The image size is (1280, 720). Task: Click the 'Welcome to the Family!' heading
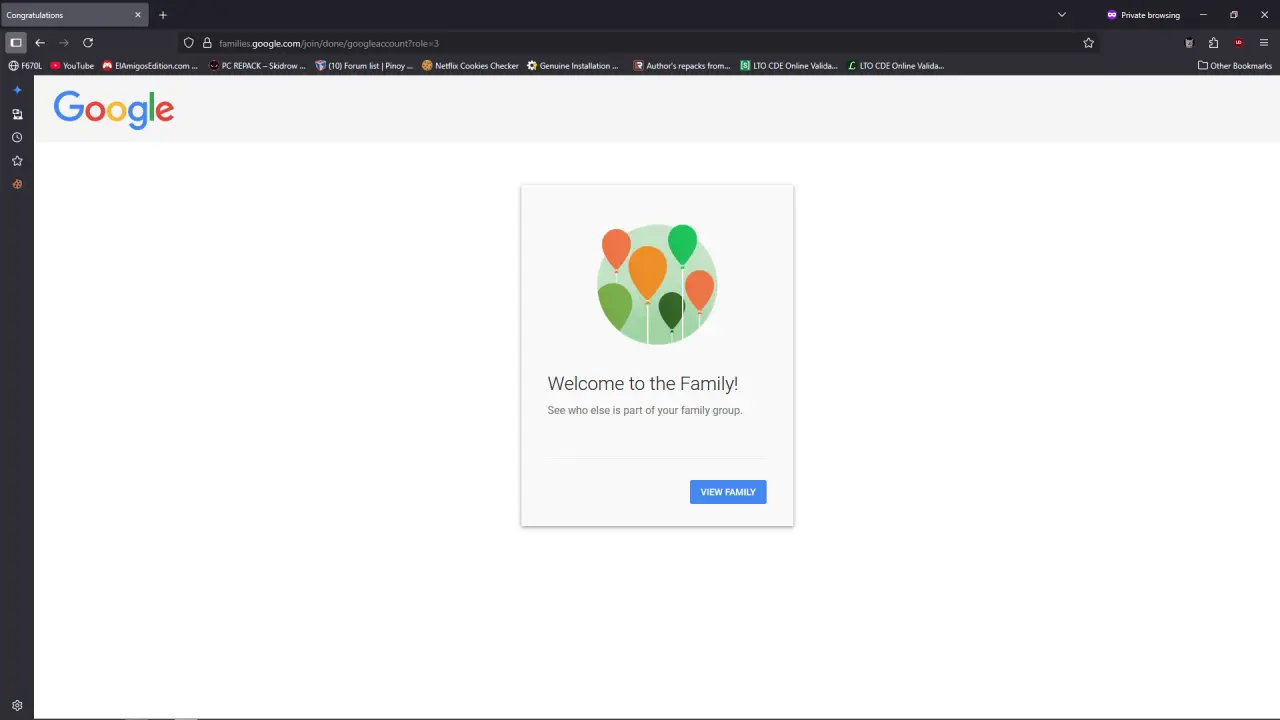pos(643,384)
